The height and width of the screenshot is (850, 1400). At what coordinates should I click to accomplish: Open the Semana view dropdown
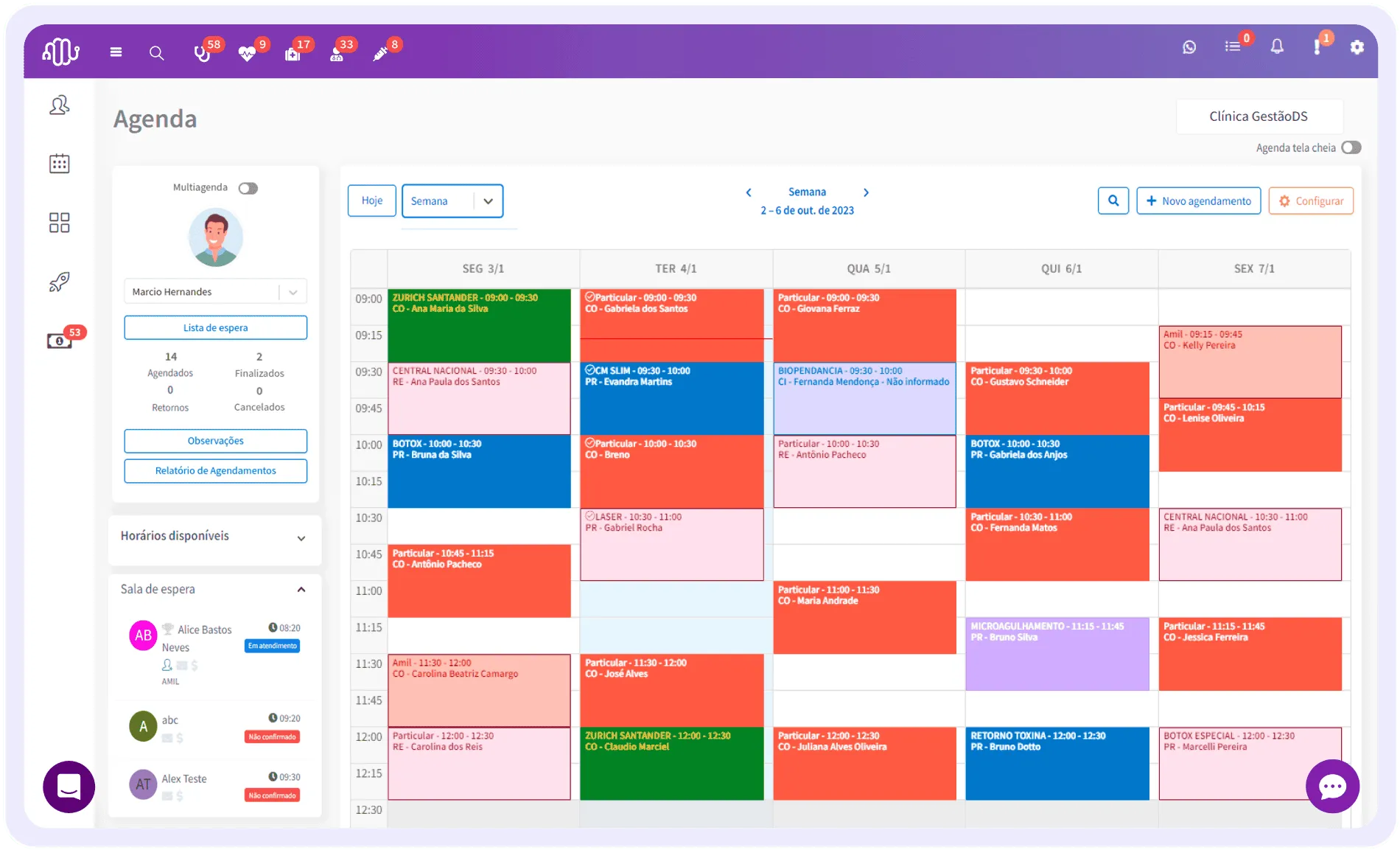click(x=452, y=201)
